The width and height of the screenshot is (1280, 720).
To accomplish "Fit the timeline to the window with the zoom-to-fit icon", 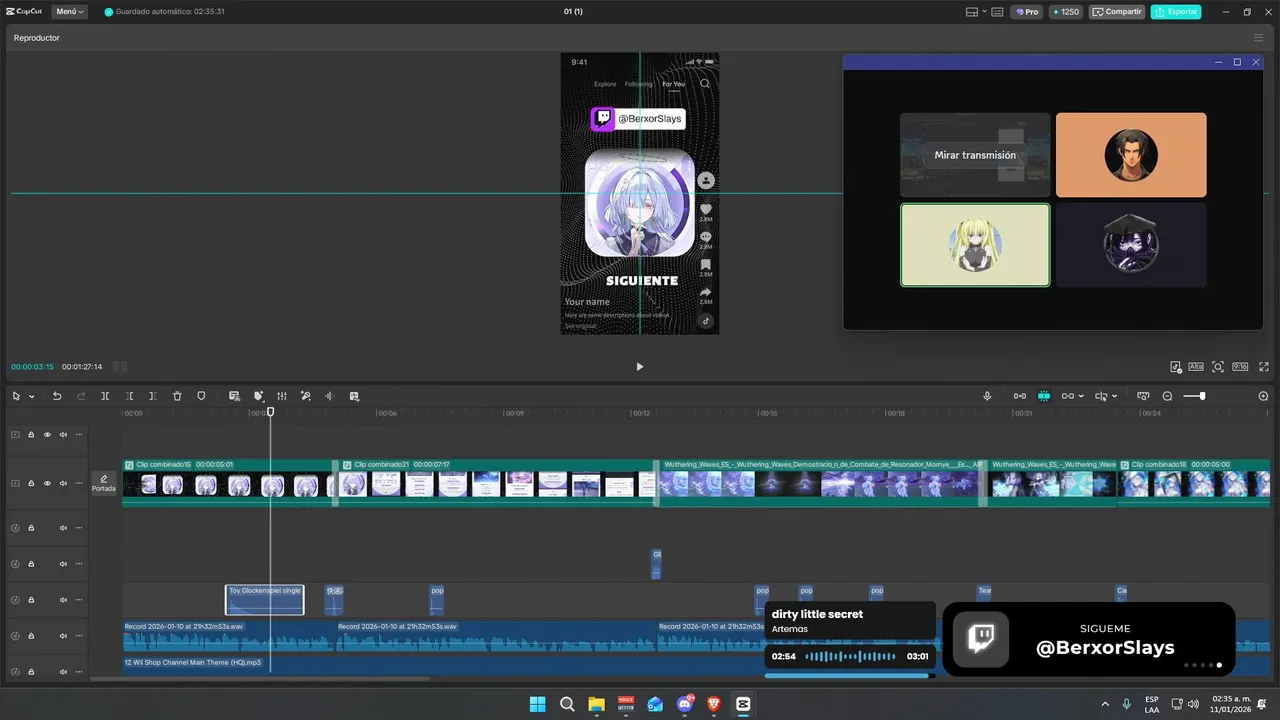I will tap(1143, 396).
